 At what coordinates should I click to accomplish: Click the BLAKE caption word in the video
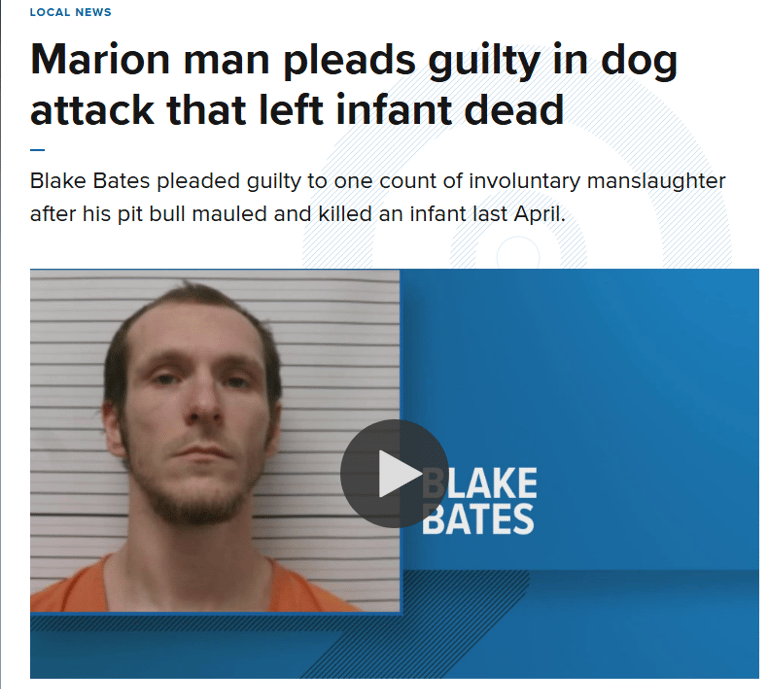coord(480,483)
